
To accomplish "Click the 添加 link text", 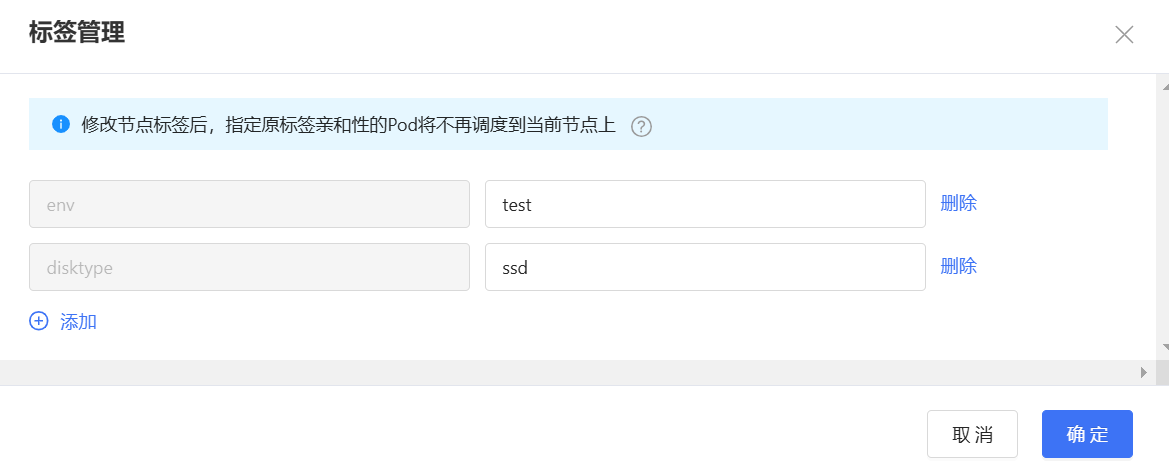I will (x=78, y=322).
